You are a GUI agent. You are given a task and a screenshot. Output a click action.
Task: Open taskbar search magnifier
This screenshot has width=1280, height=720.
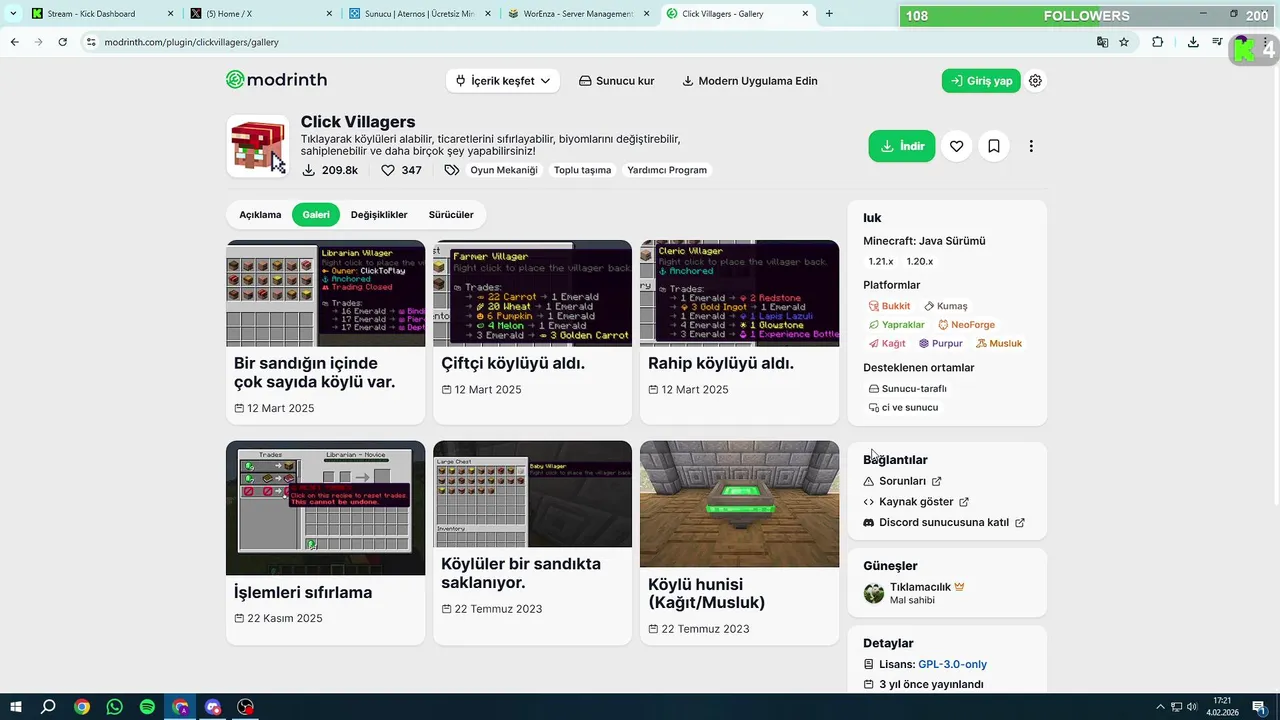[48, 707]
